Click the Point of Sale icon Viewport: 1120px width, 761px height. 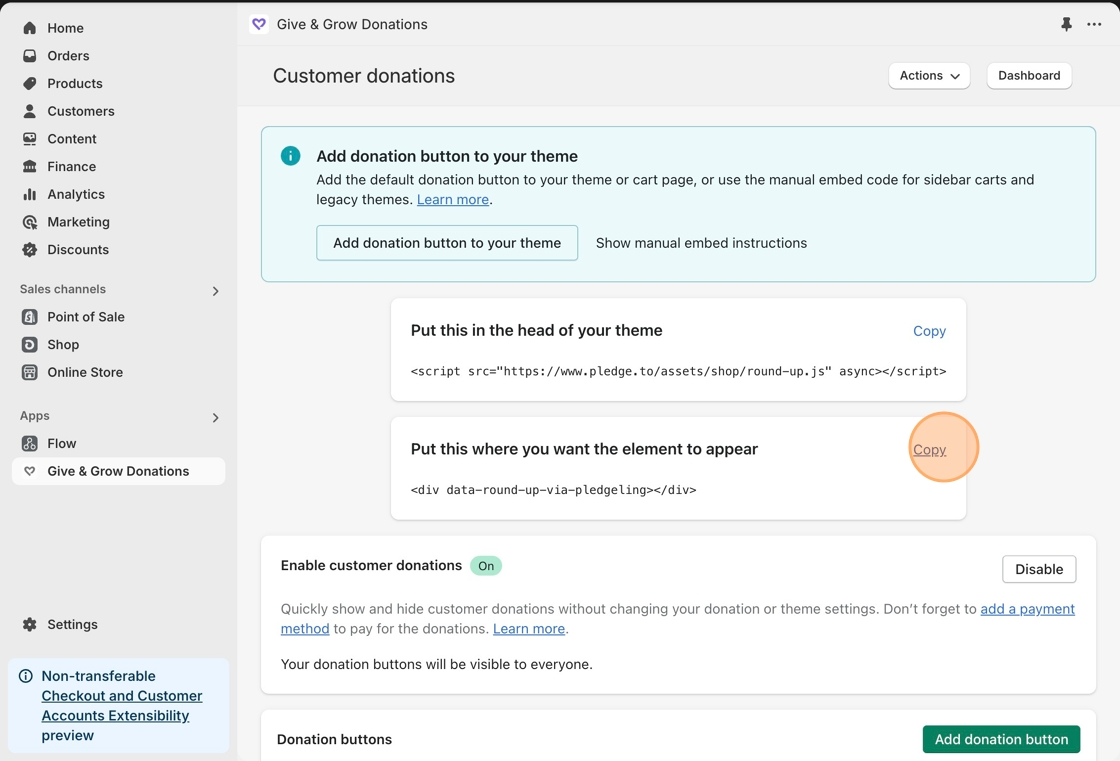(x=29, y=317)
